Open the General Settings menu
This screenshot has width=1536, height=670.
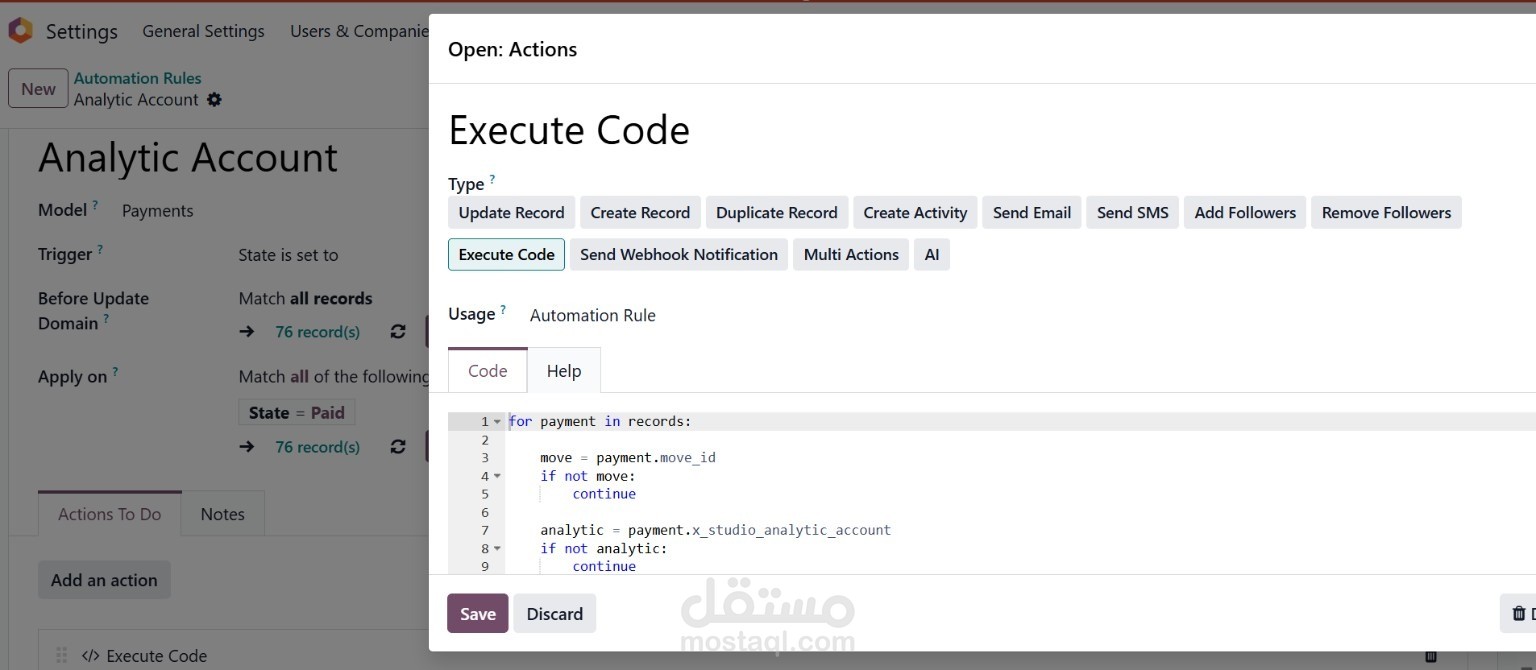(x=203, y=31)
